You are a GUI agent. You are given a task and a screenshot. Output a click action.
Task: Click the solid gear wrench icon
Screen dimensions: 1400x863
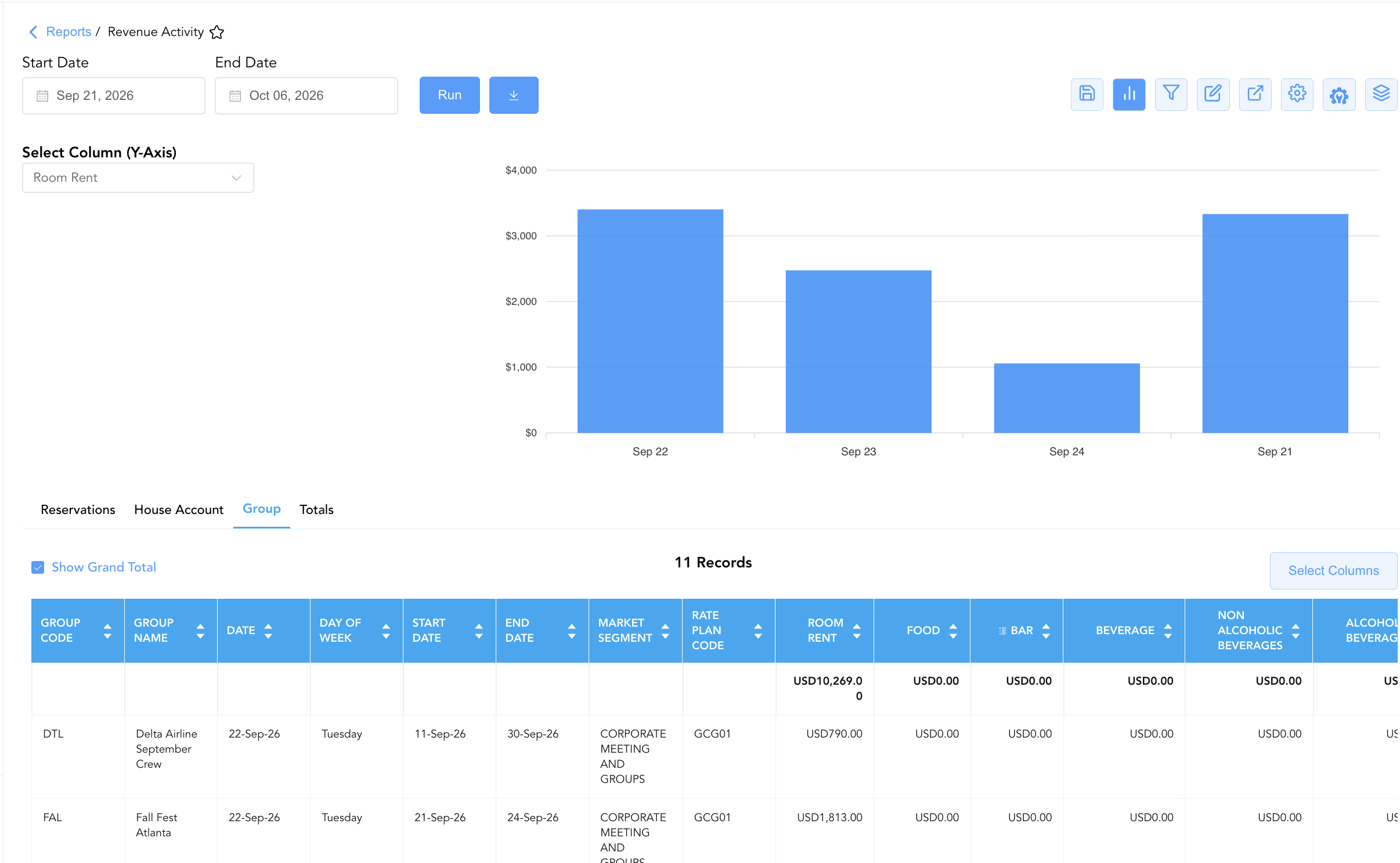[x=1339, y=94]
